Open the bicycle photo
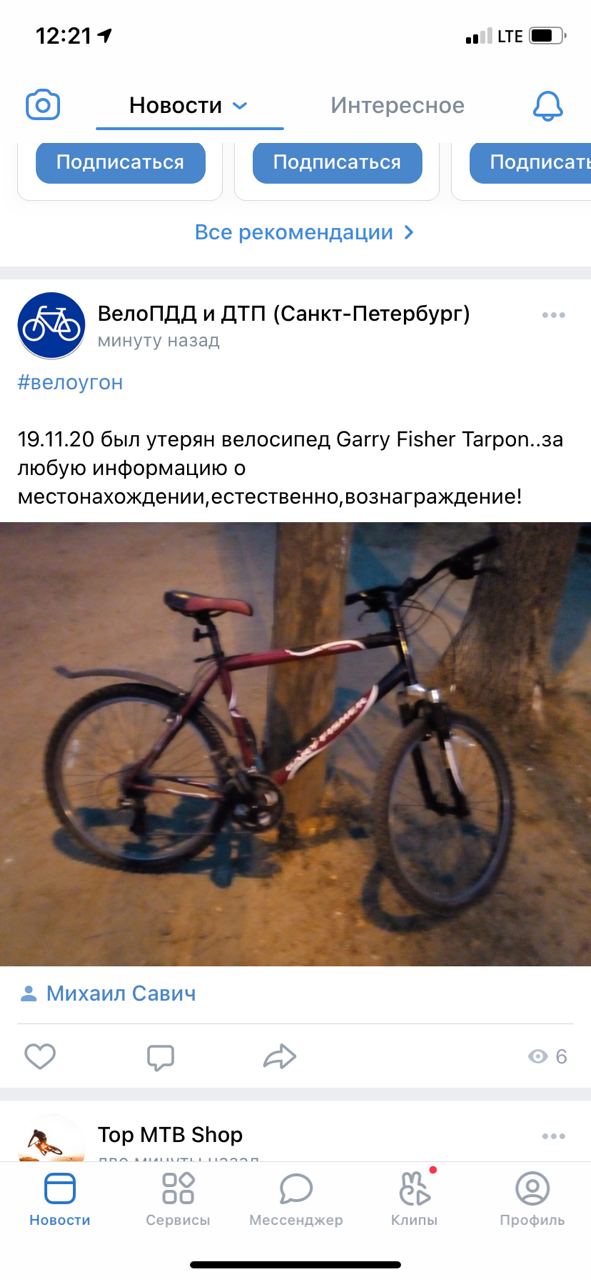This screenshot has width=591, height=1280. click(x=295, y=743)
